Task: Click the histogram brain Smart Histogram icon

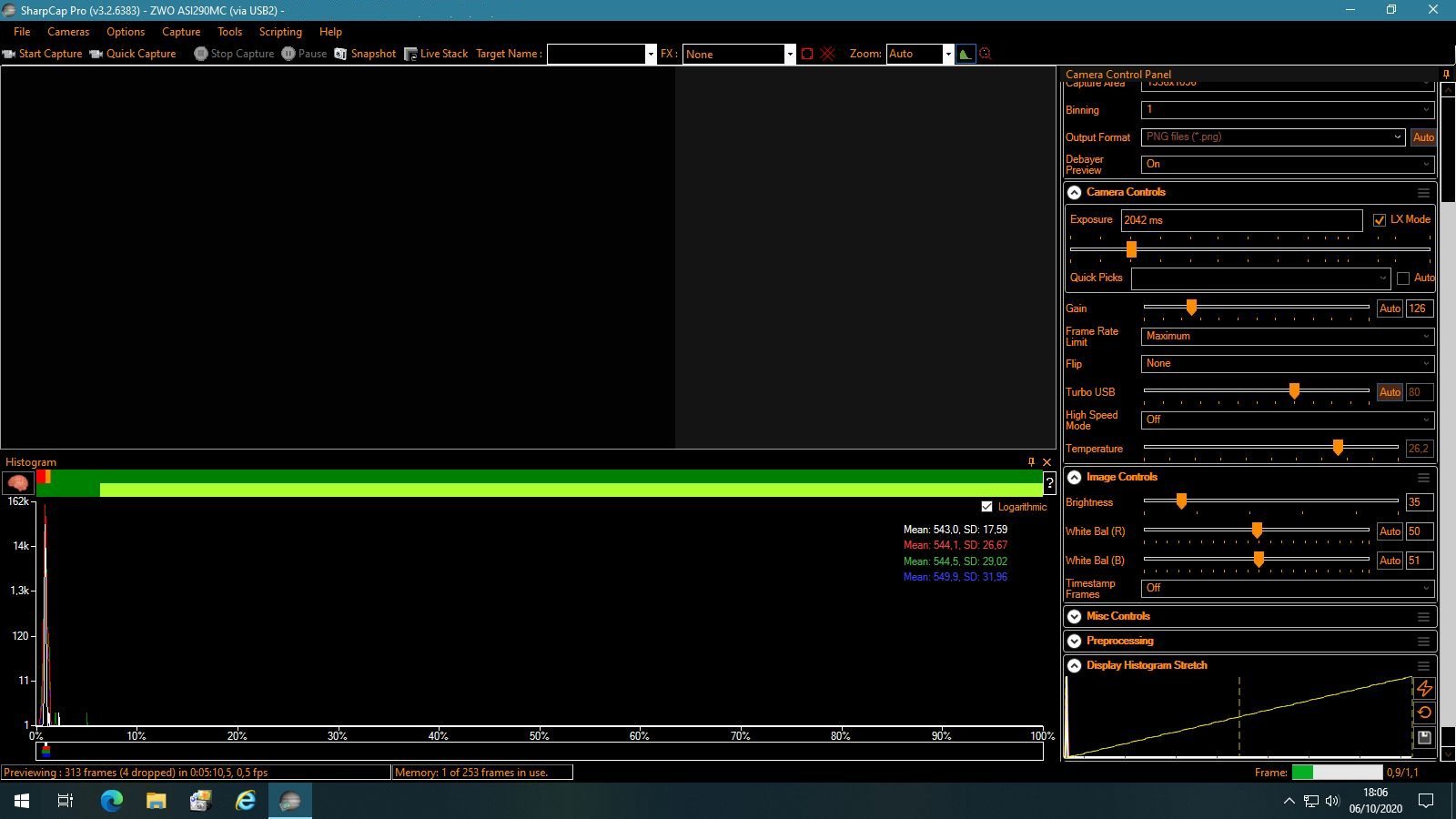Action: click(x=18, y=482)
